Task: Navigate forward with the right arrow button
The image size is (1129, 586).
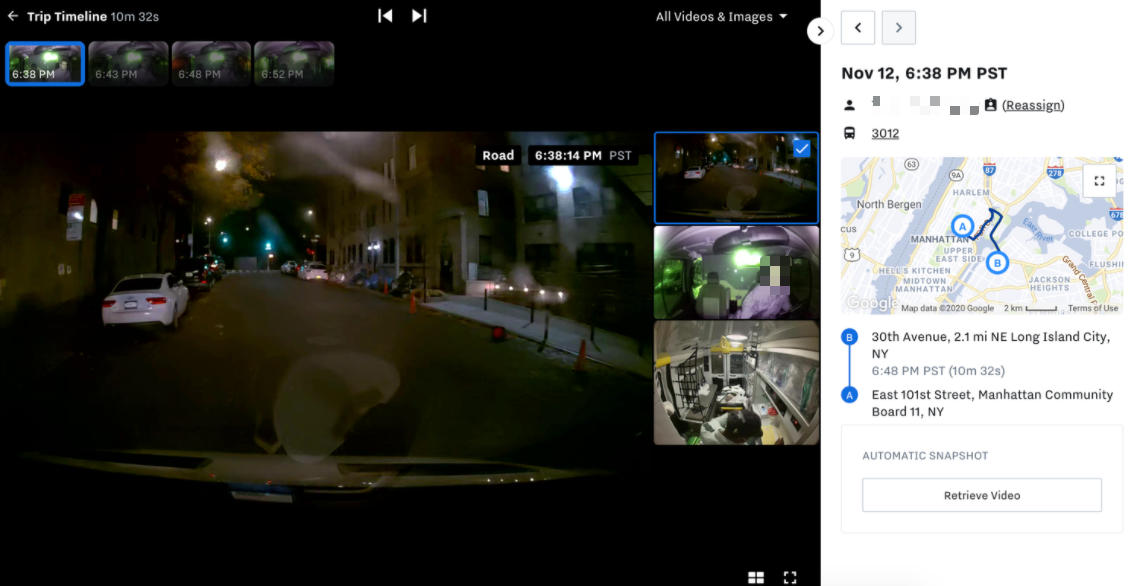Action: coord(898,28)
